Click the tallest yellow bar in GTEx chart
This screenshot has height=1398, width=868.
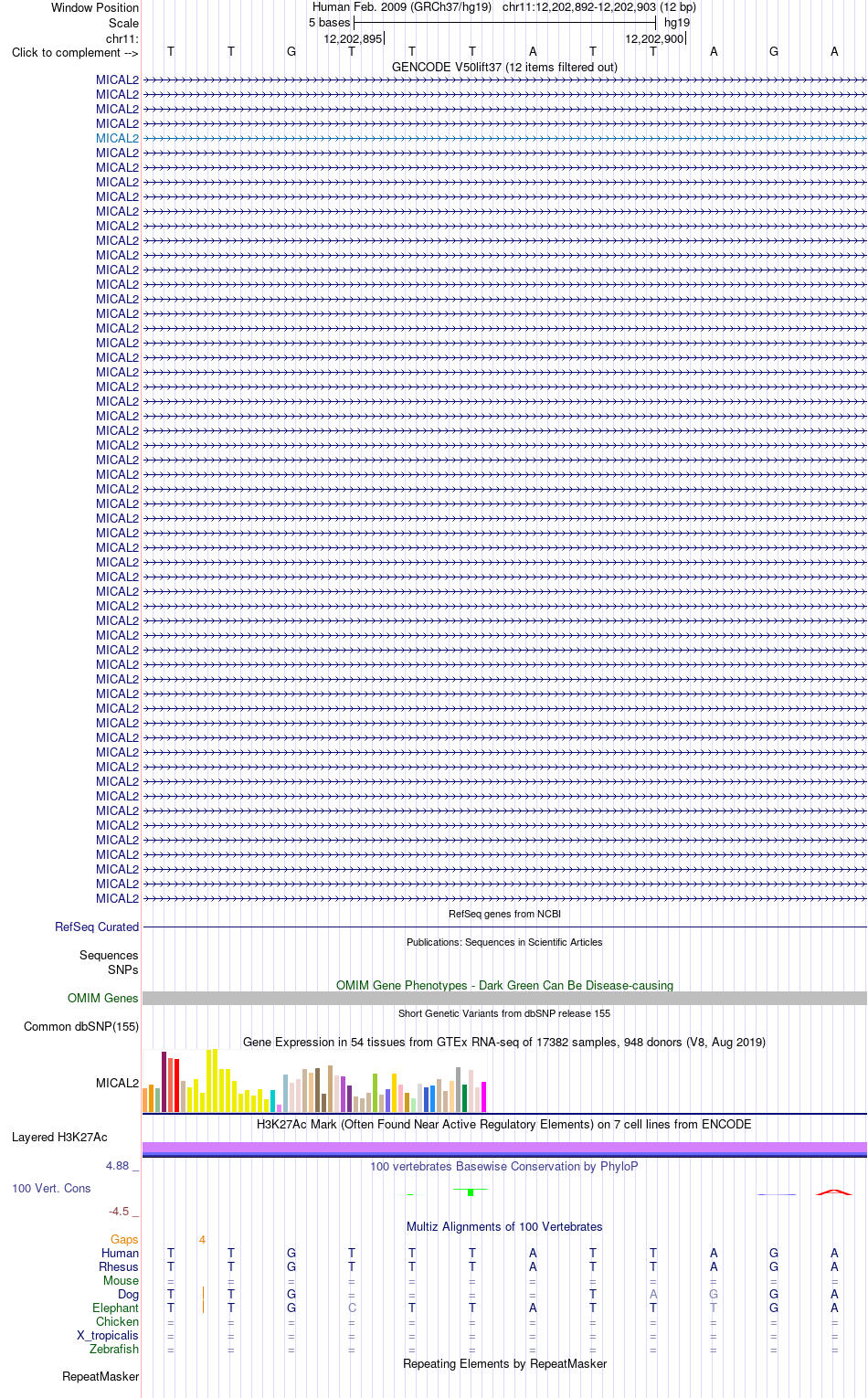pos(215,1080)
